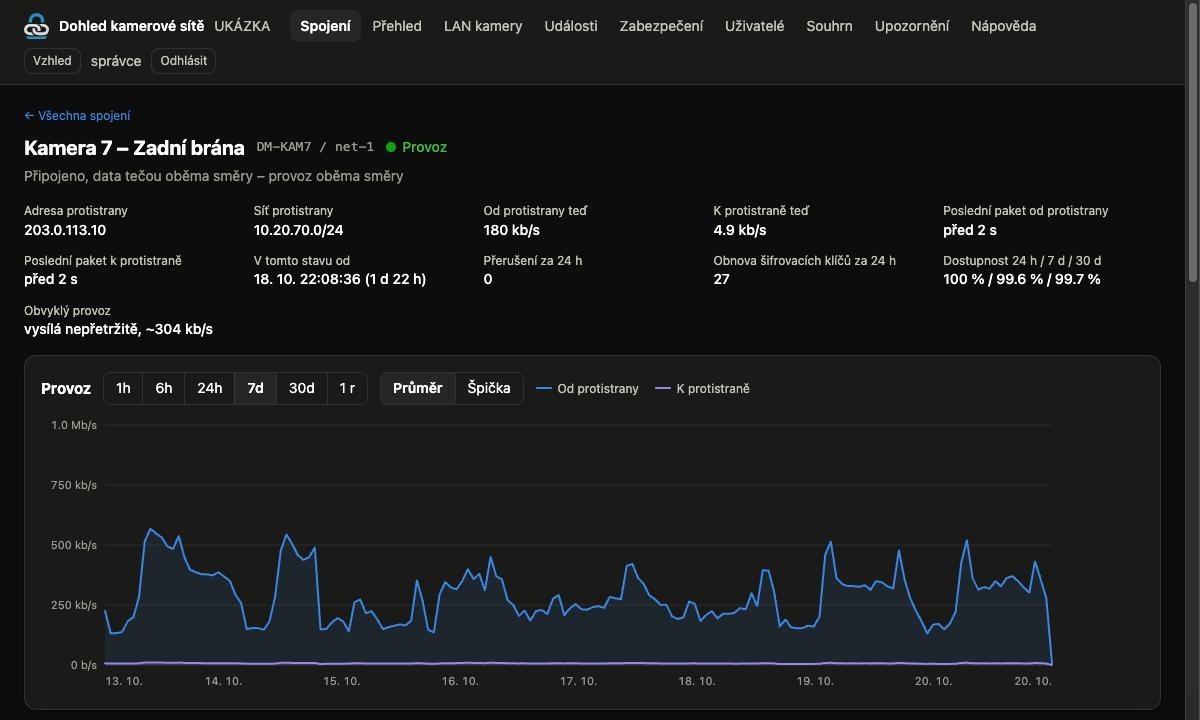Click the 1.0 Mb/s axis label
The image size is (1200, 720).
74,425
